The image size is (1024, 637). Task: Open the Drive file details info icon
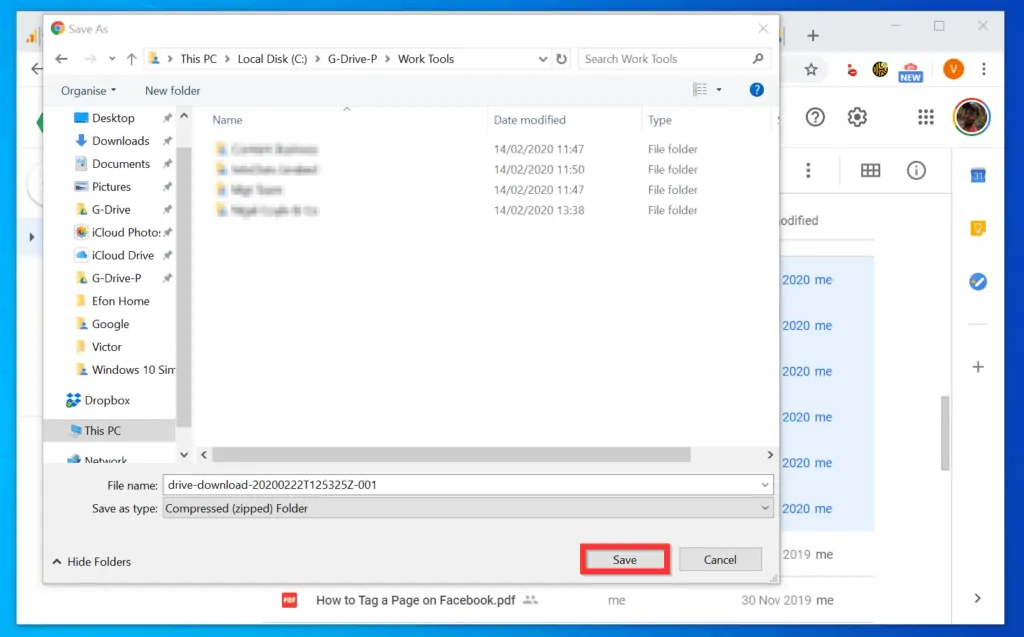pos(916,170)
